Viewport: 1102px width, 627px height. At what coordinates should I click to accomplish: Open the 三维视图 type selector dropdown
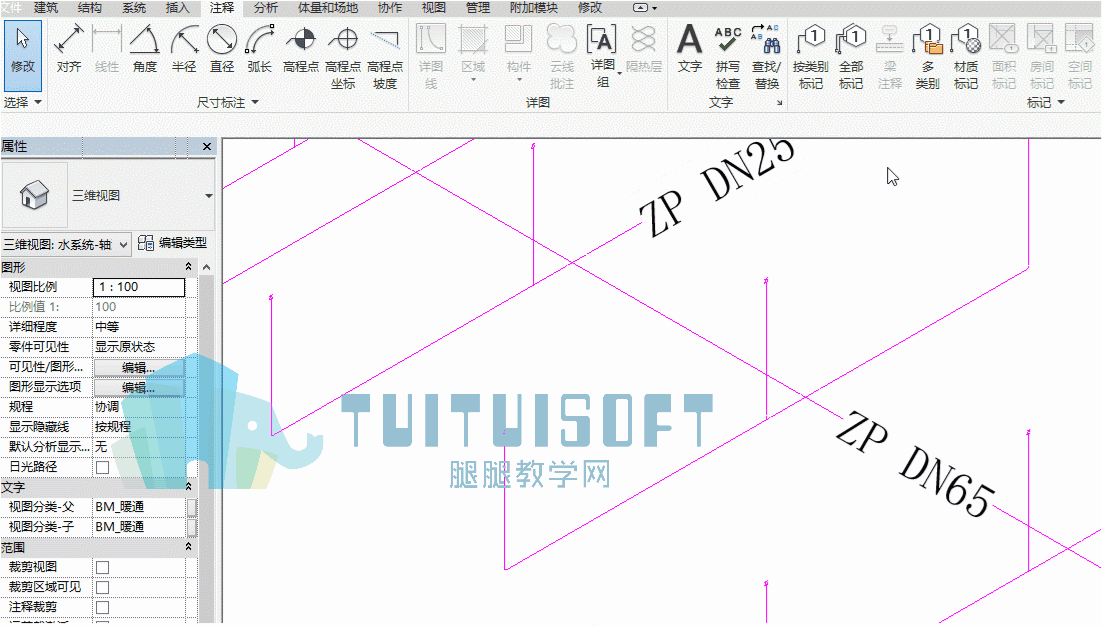[209, 195]
